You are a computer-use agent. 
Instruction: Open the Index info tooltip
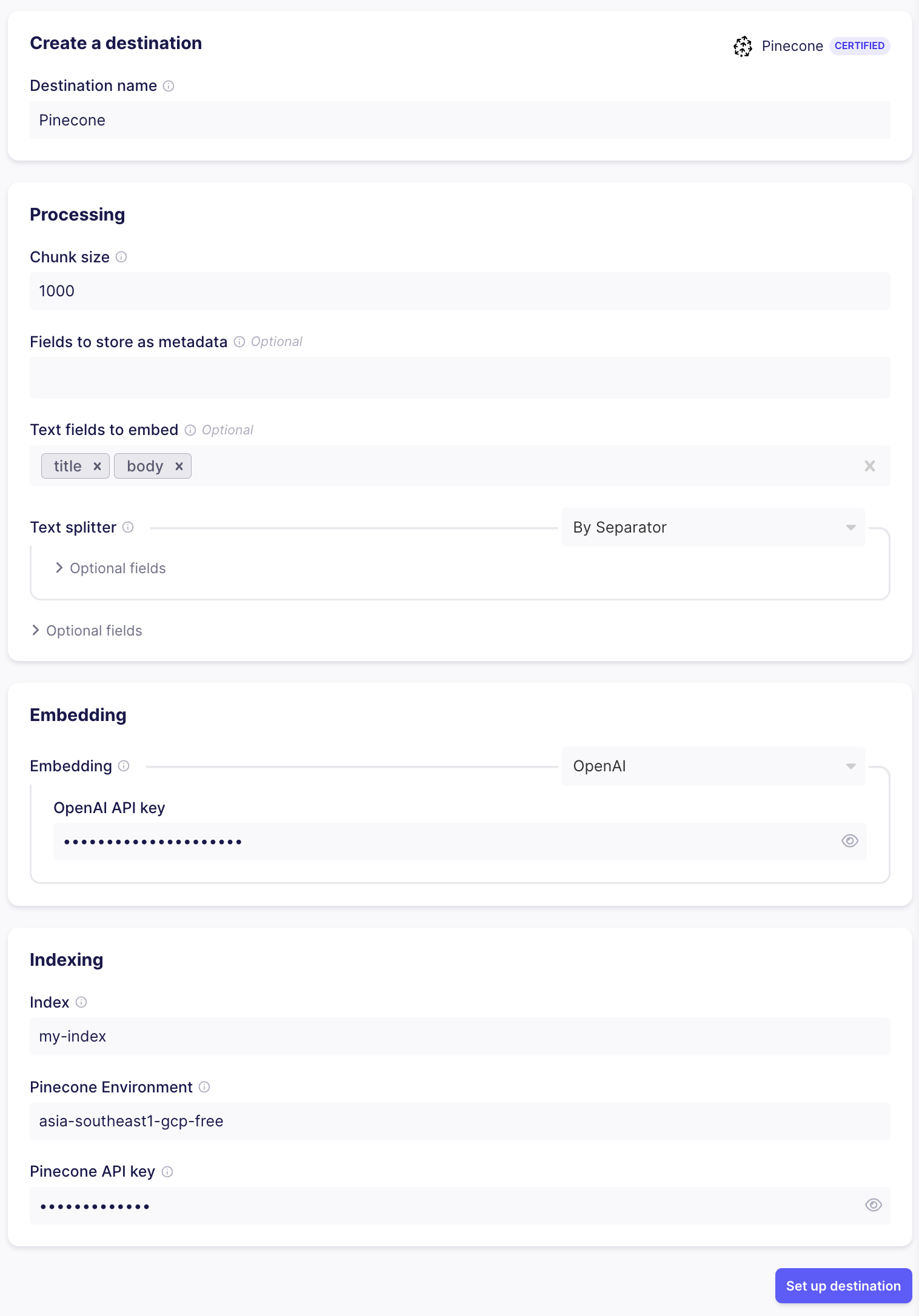[81, 1003]
